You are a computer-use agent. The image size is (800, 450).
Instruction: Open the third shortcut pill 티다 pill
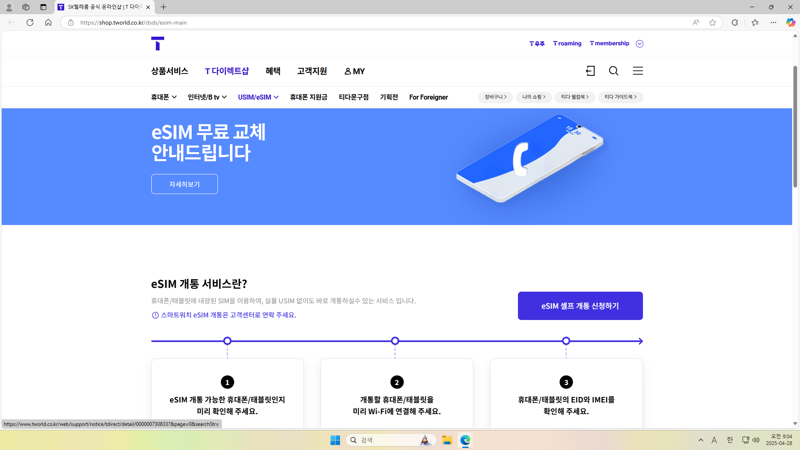(575, 97)
